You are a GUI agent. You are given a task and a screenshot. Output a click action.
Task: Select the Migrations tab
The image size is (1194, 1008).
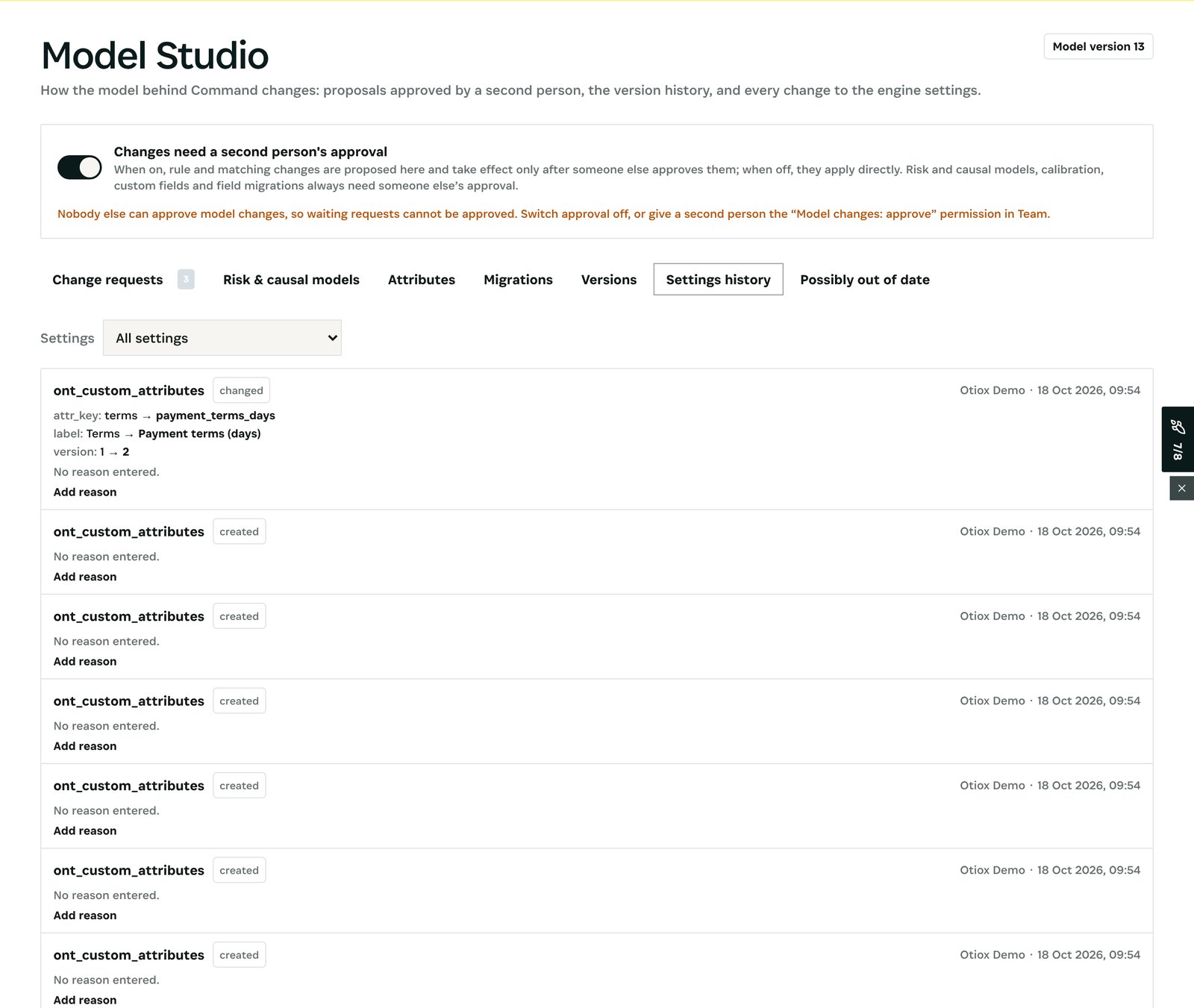pos(518,280)
